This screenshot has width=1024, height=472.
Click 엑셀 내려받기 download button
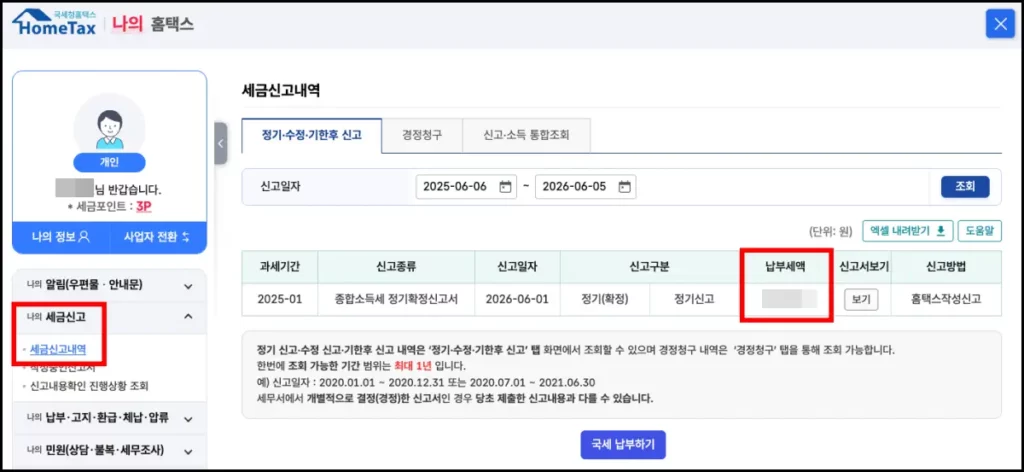pyautogui.click(x=908, y=230)
